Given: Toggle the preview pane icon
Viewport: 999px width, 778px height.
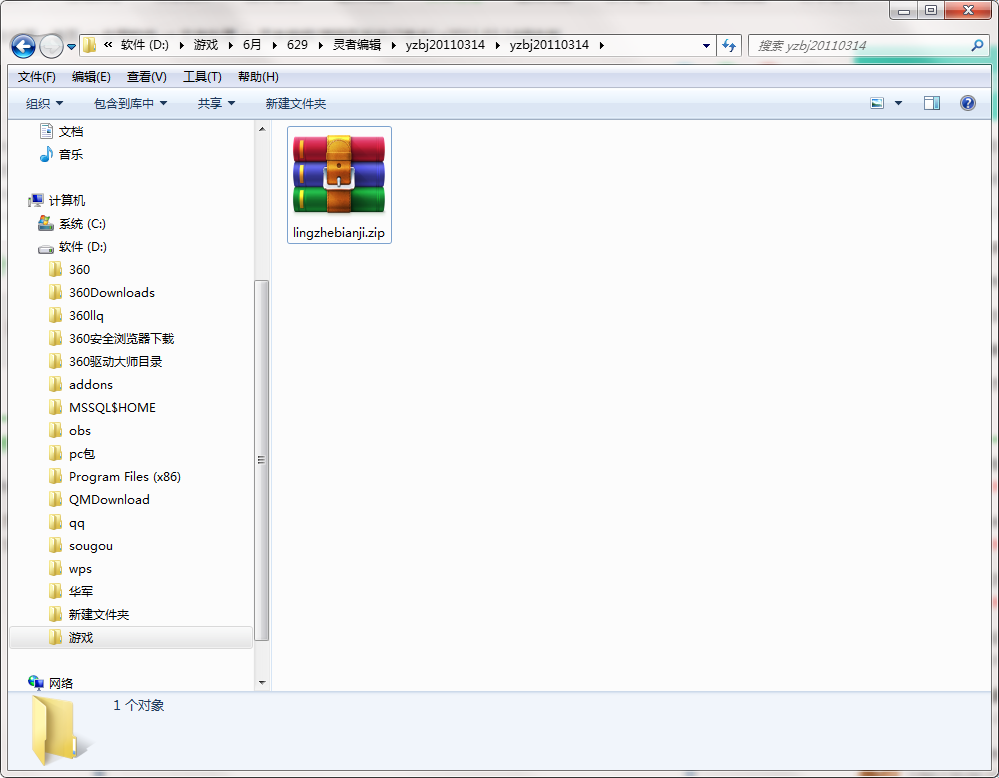Looking at the screenshot, I should tap(931, 103).
